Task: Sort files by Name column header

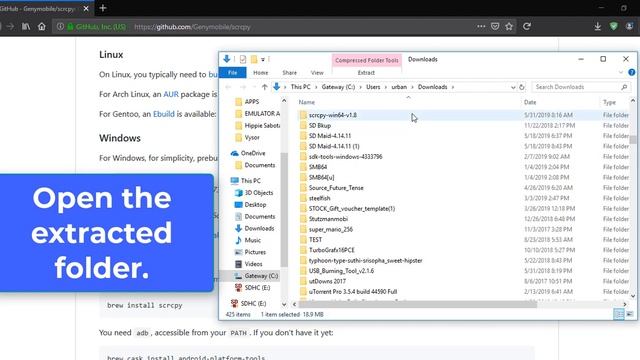Action: (x=307, y=102)
